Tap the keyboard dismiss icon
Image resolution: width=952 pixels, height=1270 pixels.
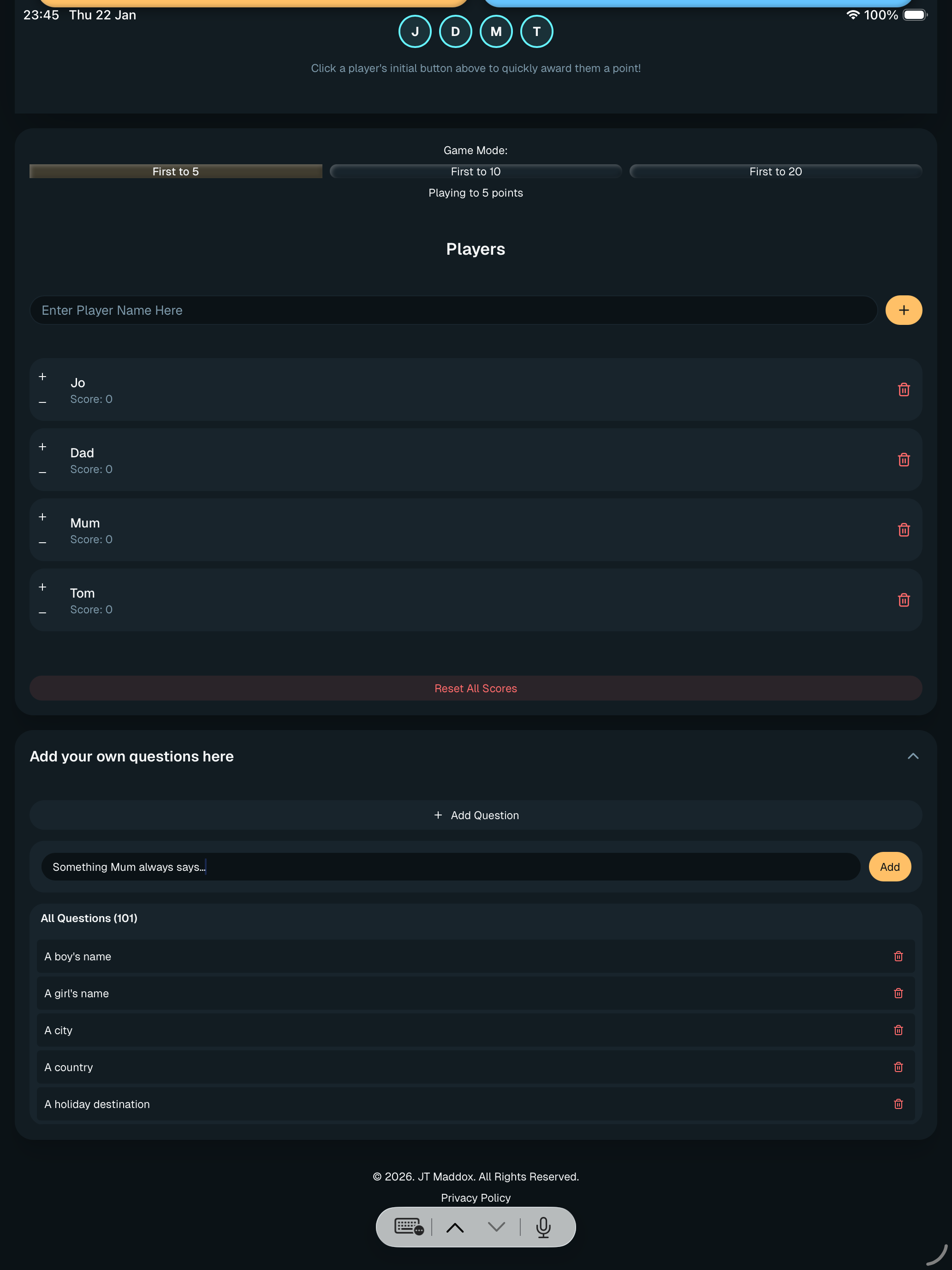coord(410,1226)
